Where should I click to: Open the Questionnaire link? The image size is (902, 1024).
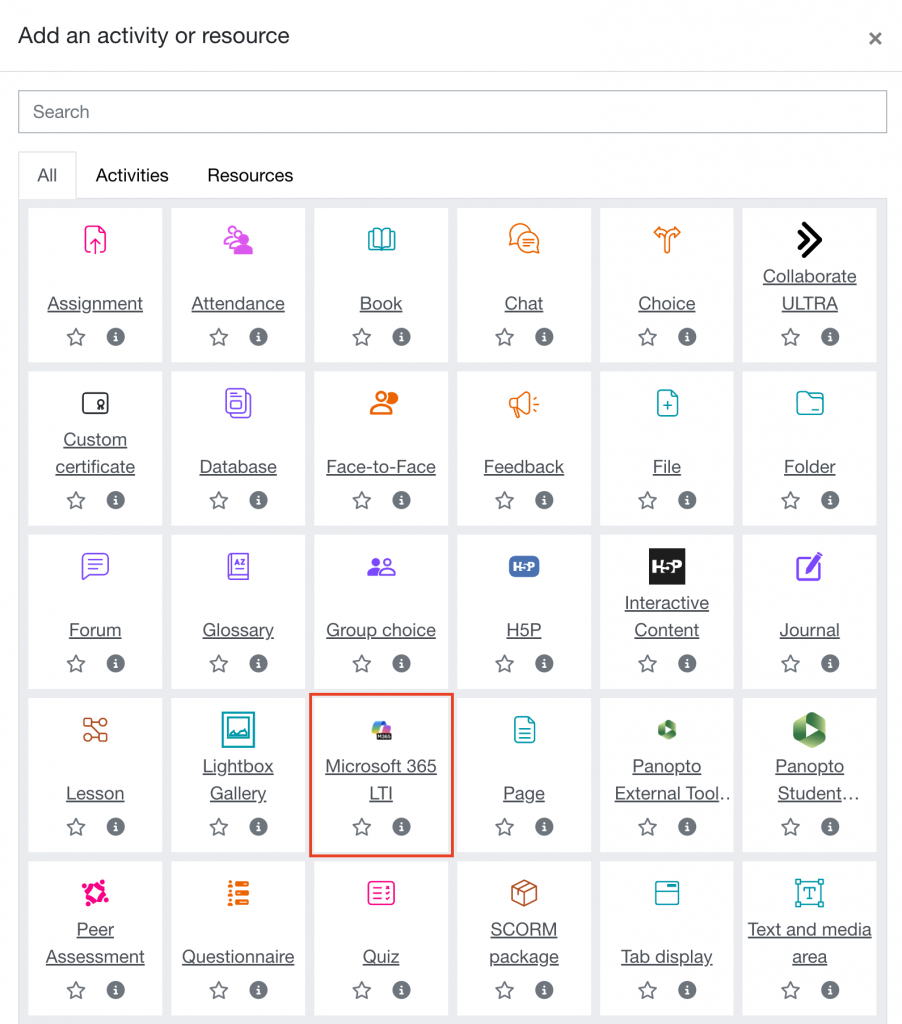click(238, 957)
